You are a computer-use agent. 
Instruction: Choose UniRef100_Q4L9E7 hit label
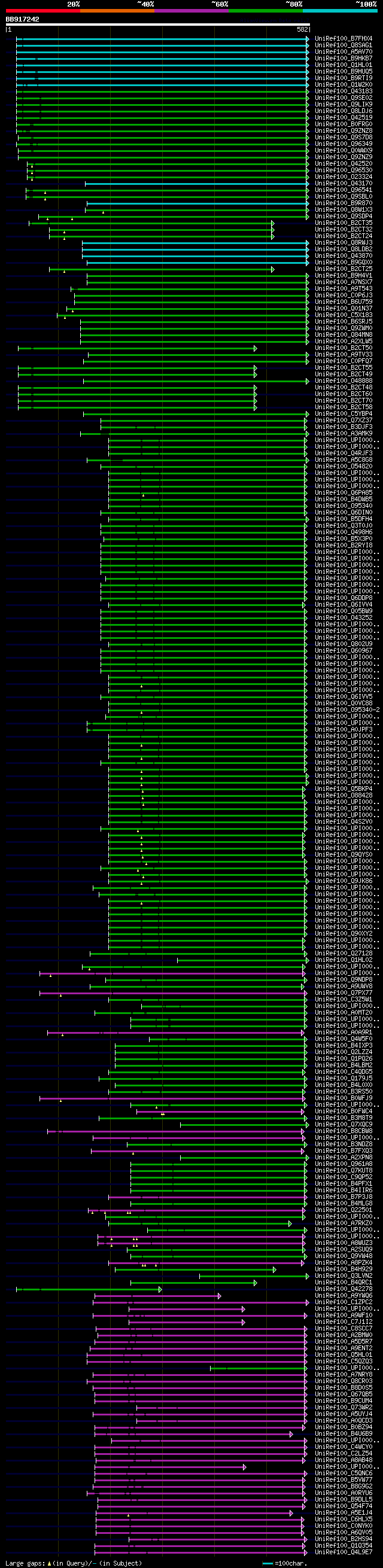coord(344,1552)
